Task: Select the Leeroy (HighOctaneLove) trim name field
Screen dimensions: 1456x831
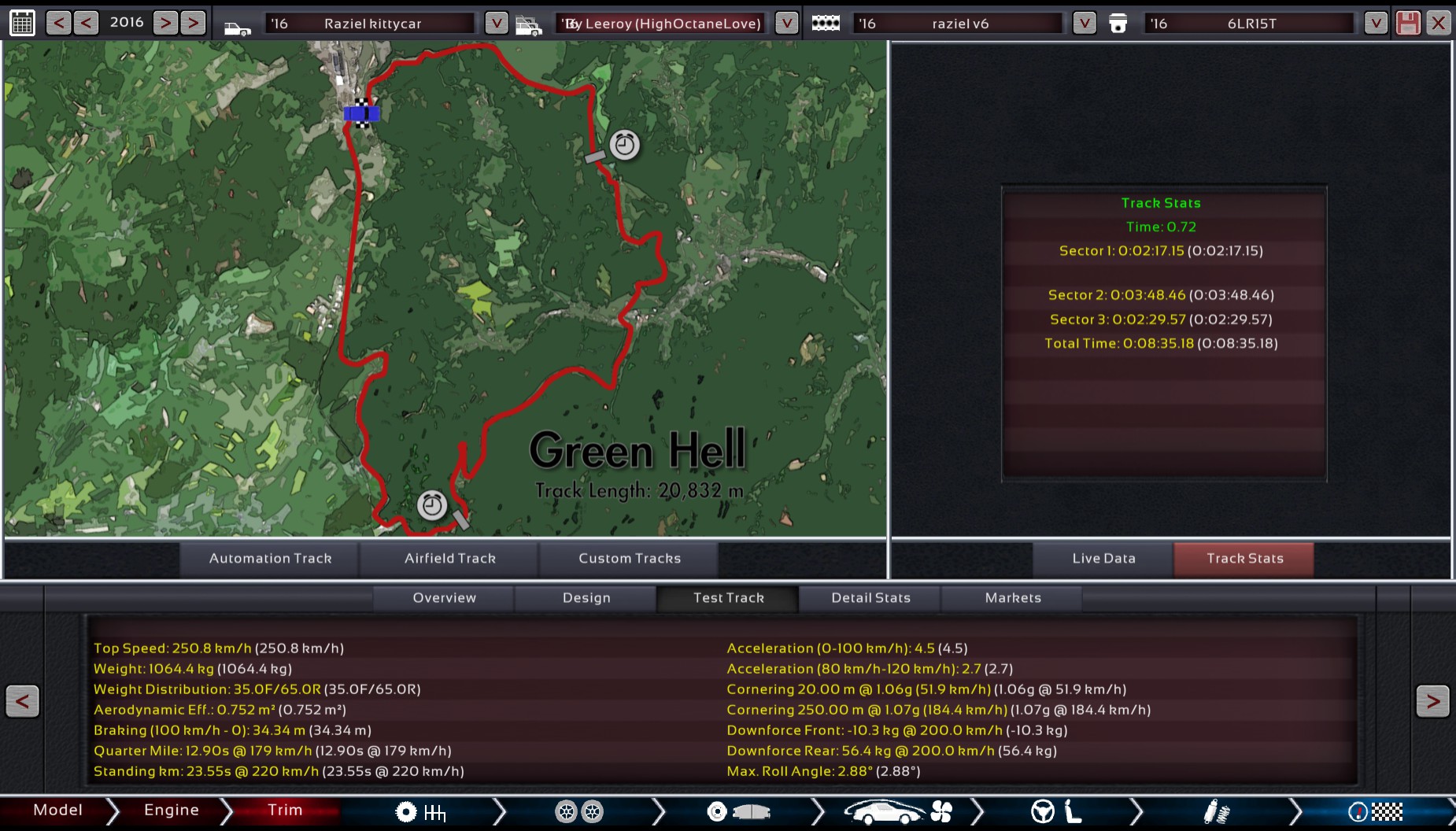Action: [663, 24]
